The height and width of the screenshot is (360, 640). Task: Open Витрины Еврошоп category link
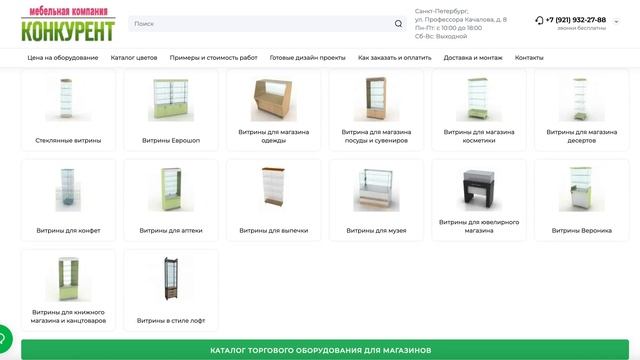[171, 140]
